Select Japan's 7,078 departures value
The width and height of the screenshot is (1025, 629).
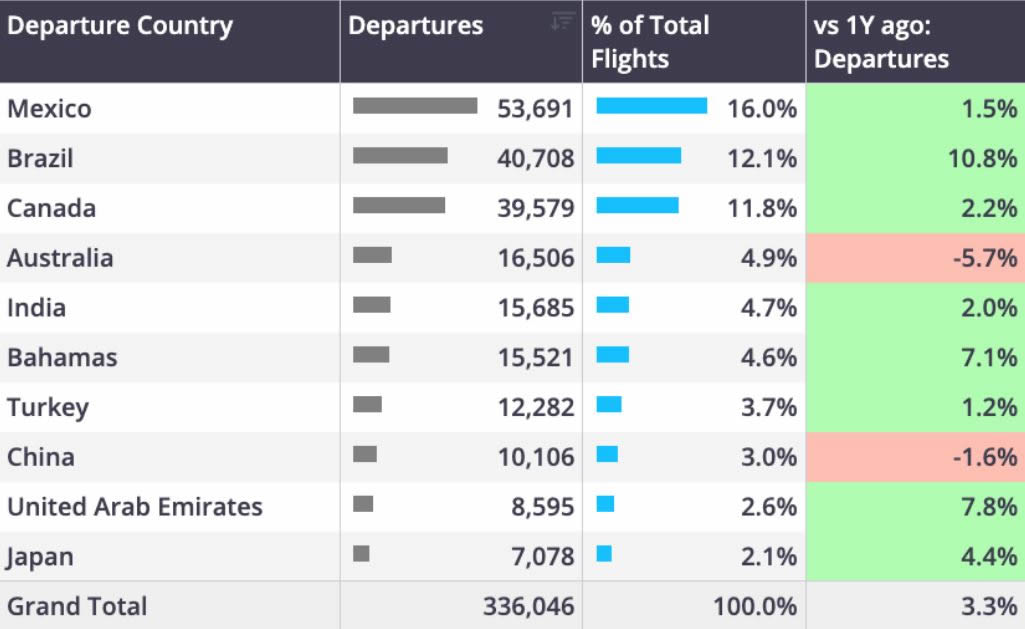tap(543, 556)
